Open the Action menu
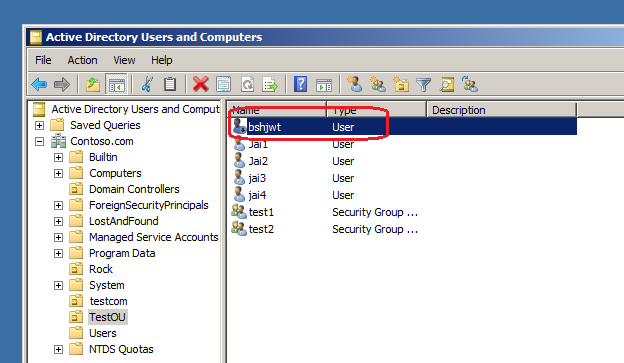 point(82,60)
